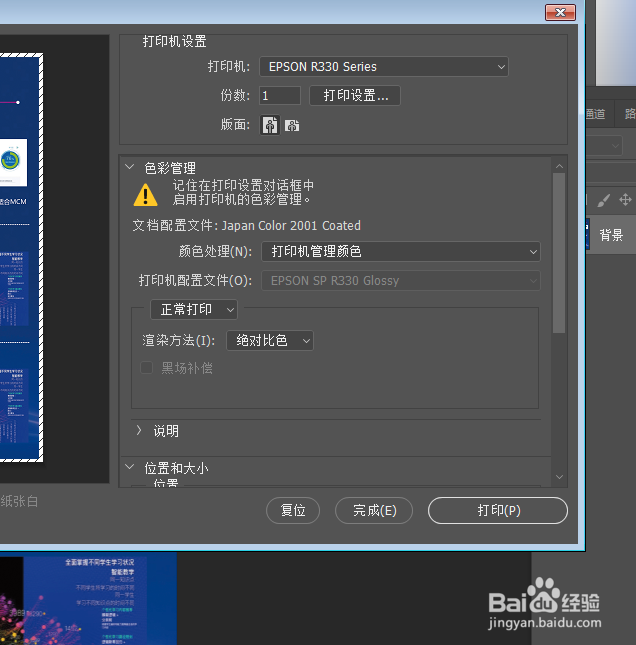636x645 pixels.
Task: Click the 打印(P) button
Action: (x=498, y=510)
